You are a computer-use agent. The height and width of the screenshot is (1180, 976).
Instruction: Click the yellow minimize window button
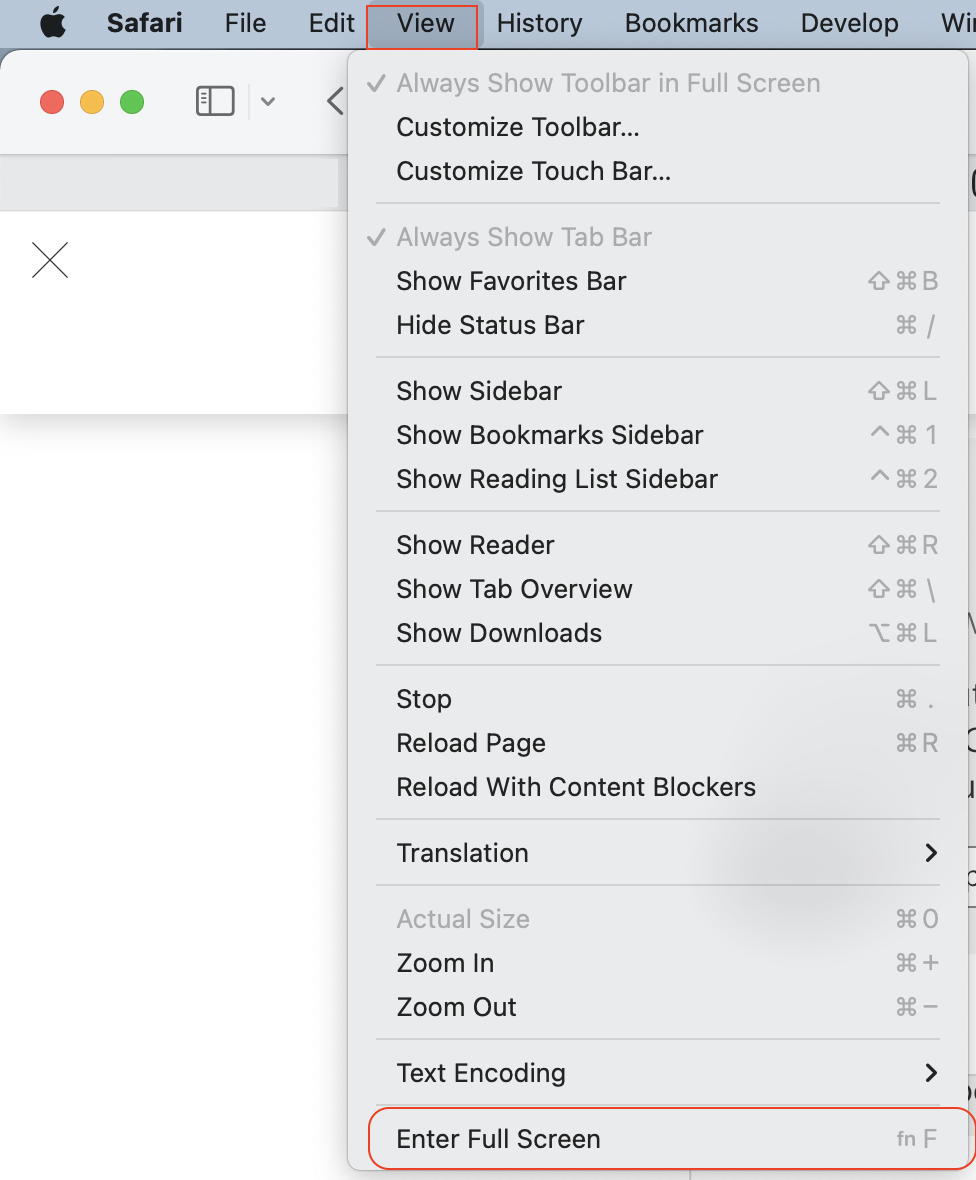[92, 102]
